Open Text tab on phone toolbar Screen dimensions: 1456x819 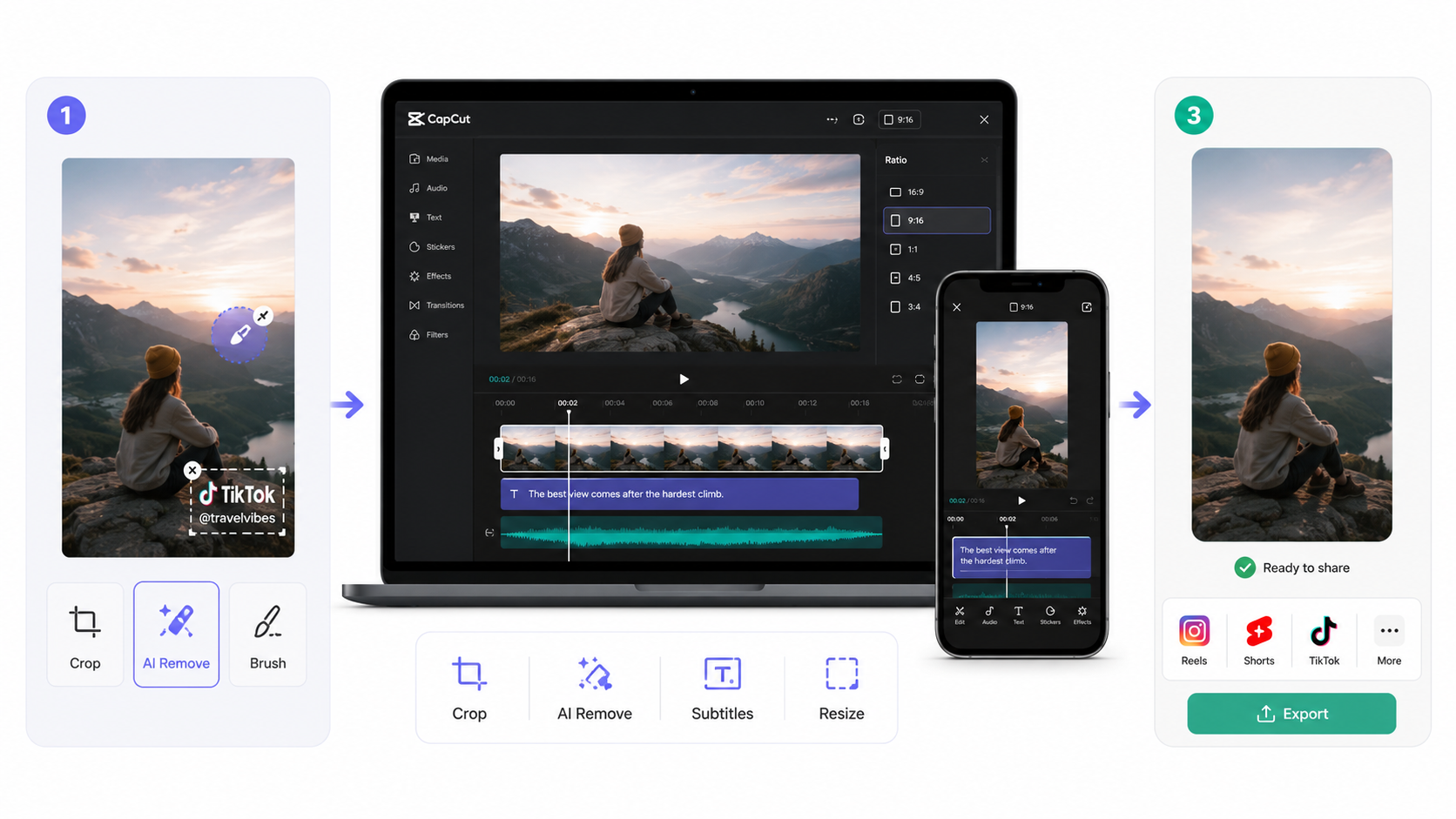coord(1019,615)
